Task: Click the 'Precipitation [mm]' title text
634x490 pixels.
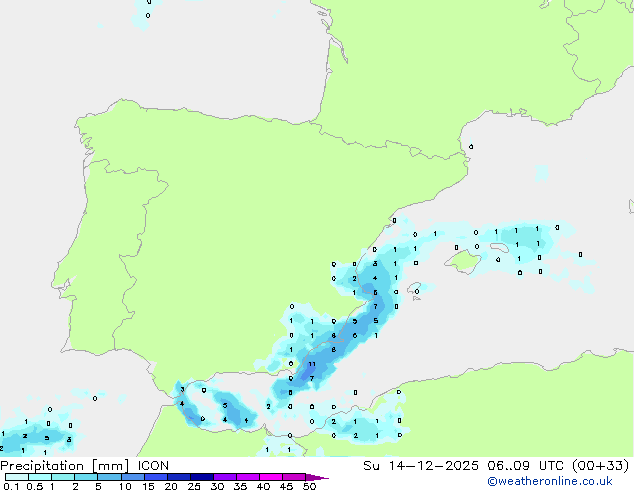Action: pyautogui.click(x=65, y=466)
